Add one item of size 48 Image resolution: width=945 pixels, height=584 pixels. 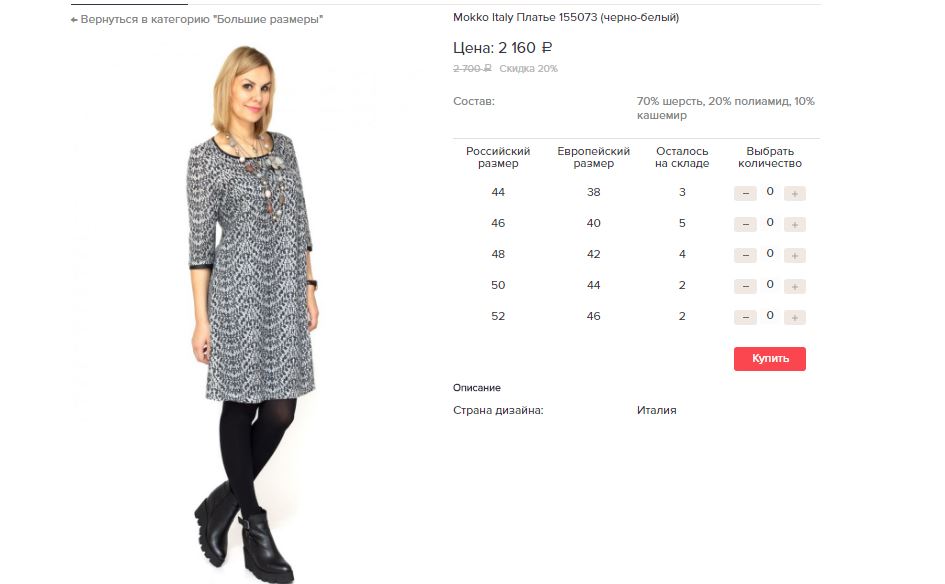pos(794,256)
